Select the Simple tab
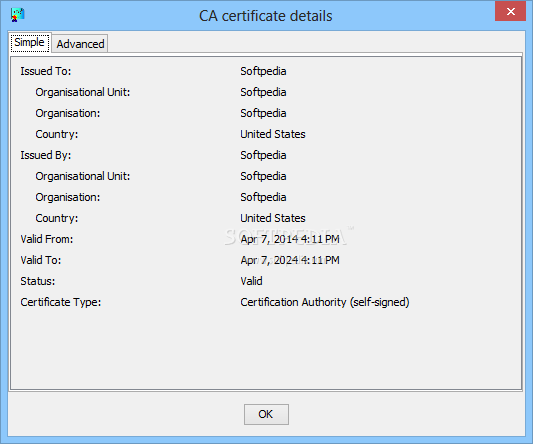This screenshot has height=444, width=533. coord(30,42)
